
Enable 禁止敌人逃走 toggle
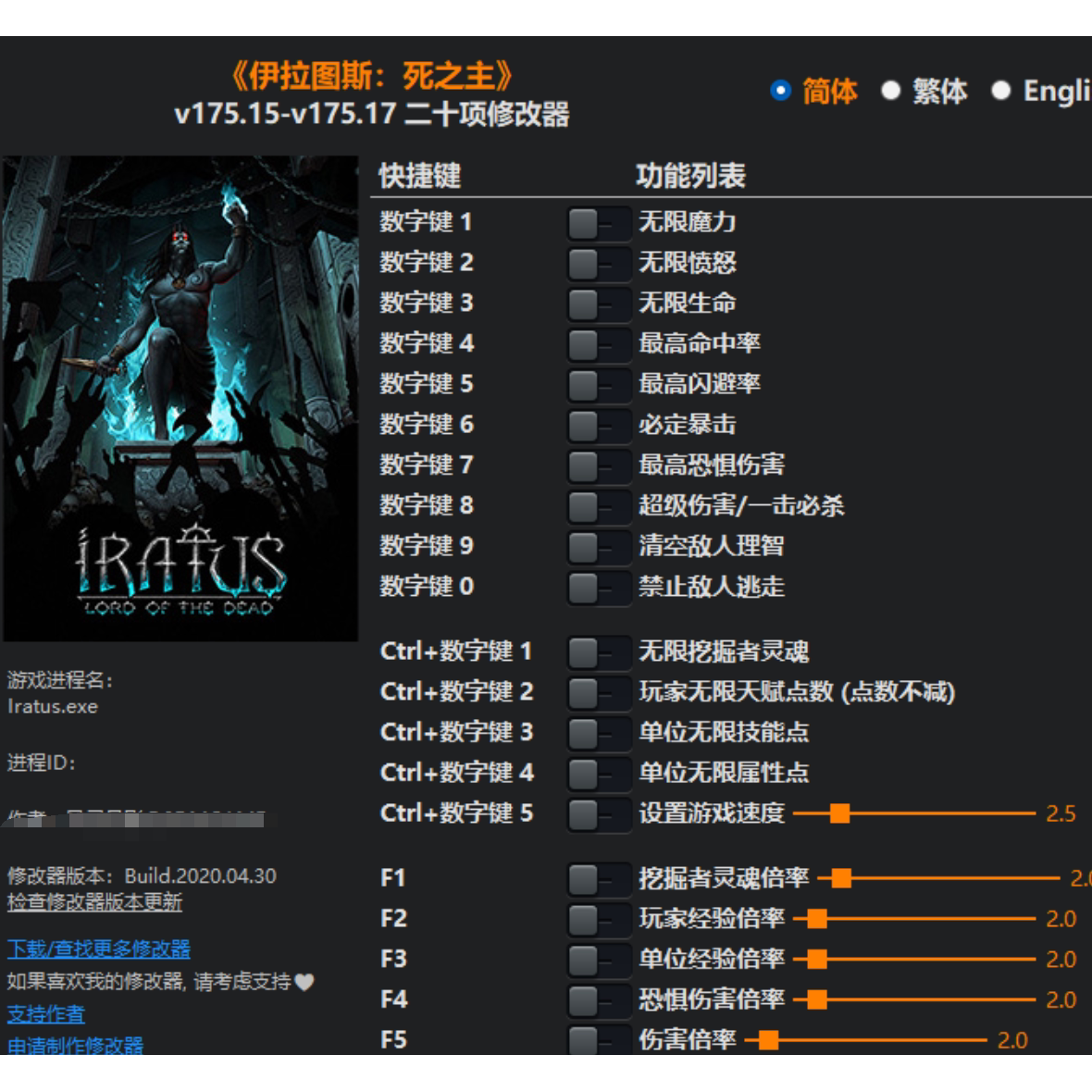click(x=599, y=587)
